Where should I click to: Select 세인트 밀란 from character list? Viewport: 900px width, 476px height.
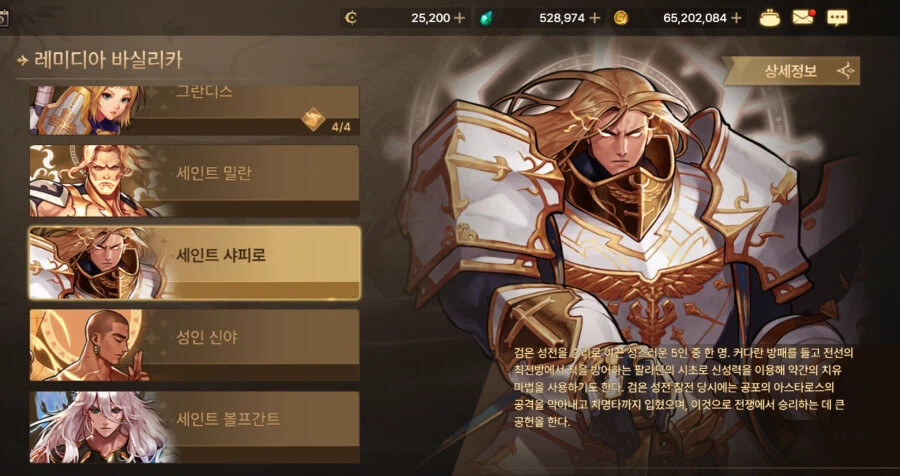195,181
